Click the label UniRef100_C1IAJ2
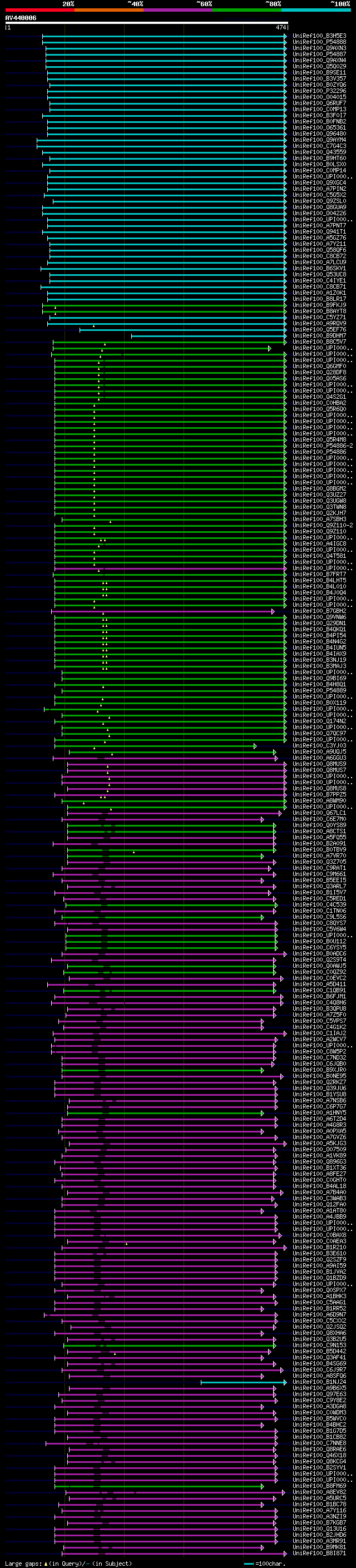This screenshot has height=1568, width=356. pyautogui.click(x=319, y=1033)
